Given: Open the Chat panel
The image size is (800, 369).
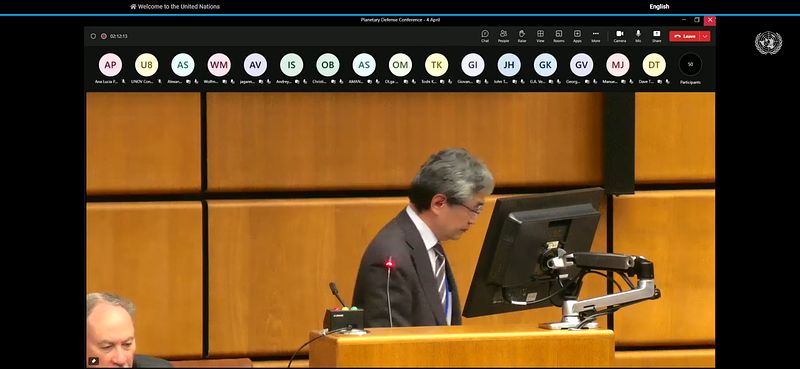Looking at the screenshot, I should click(485, 36).
